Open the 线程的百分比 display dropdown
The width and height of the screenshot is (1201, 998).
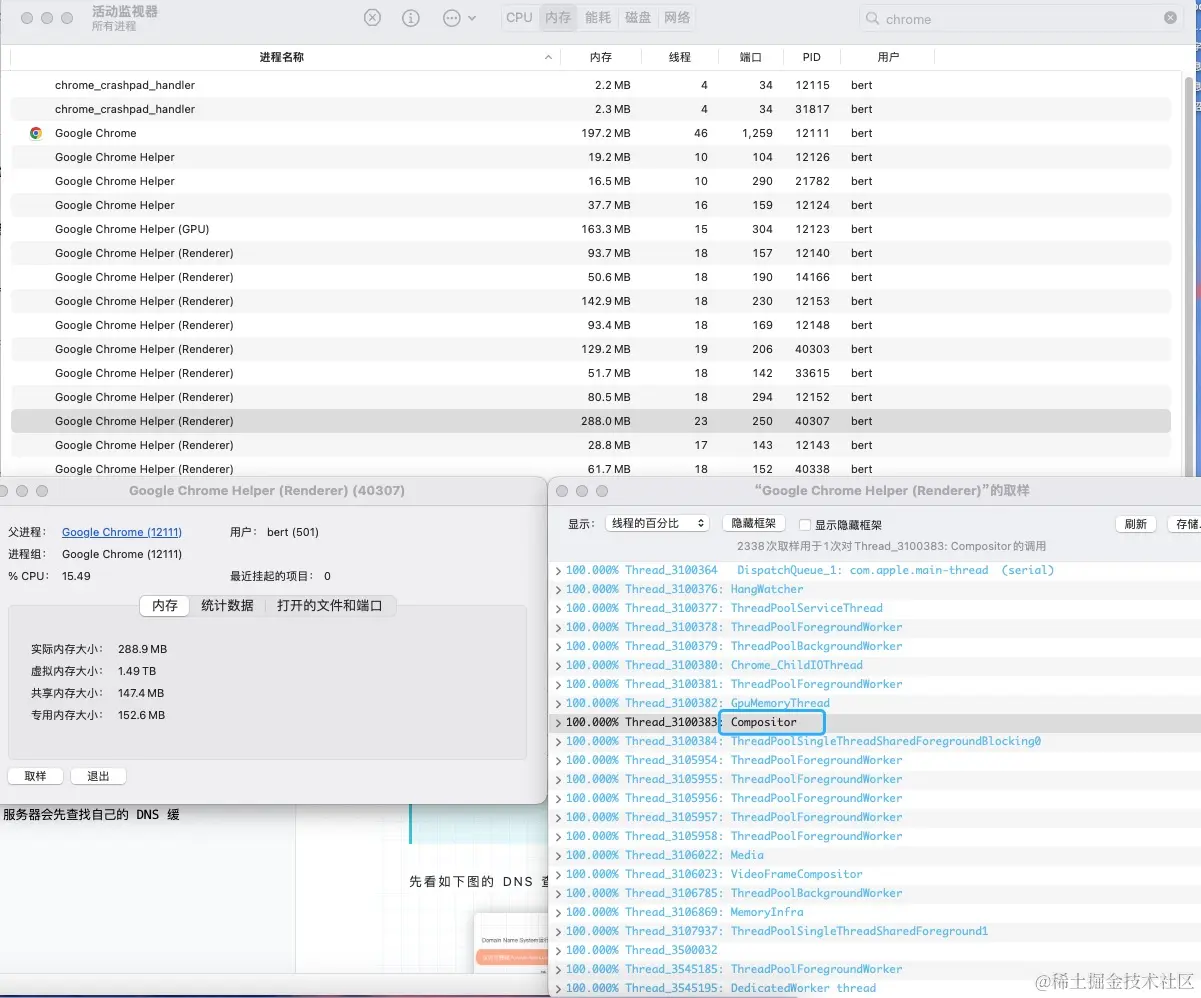pos(657,524)
